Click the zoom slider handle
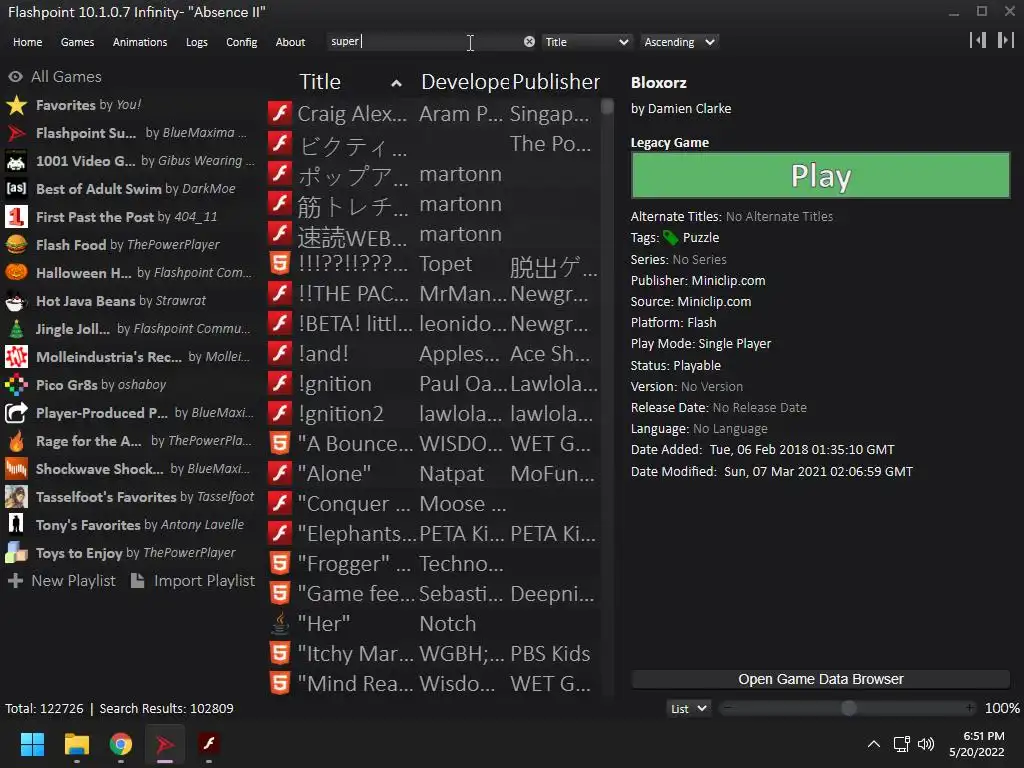The height and width of the screenshot is (768, 1024). click(848, 709)
